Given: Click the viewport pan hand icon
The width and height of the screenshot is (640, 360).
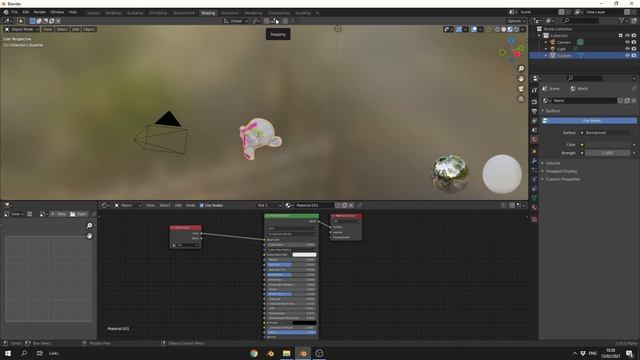Looking at the screenshot, I should 521,79.
